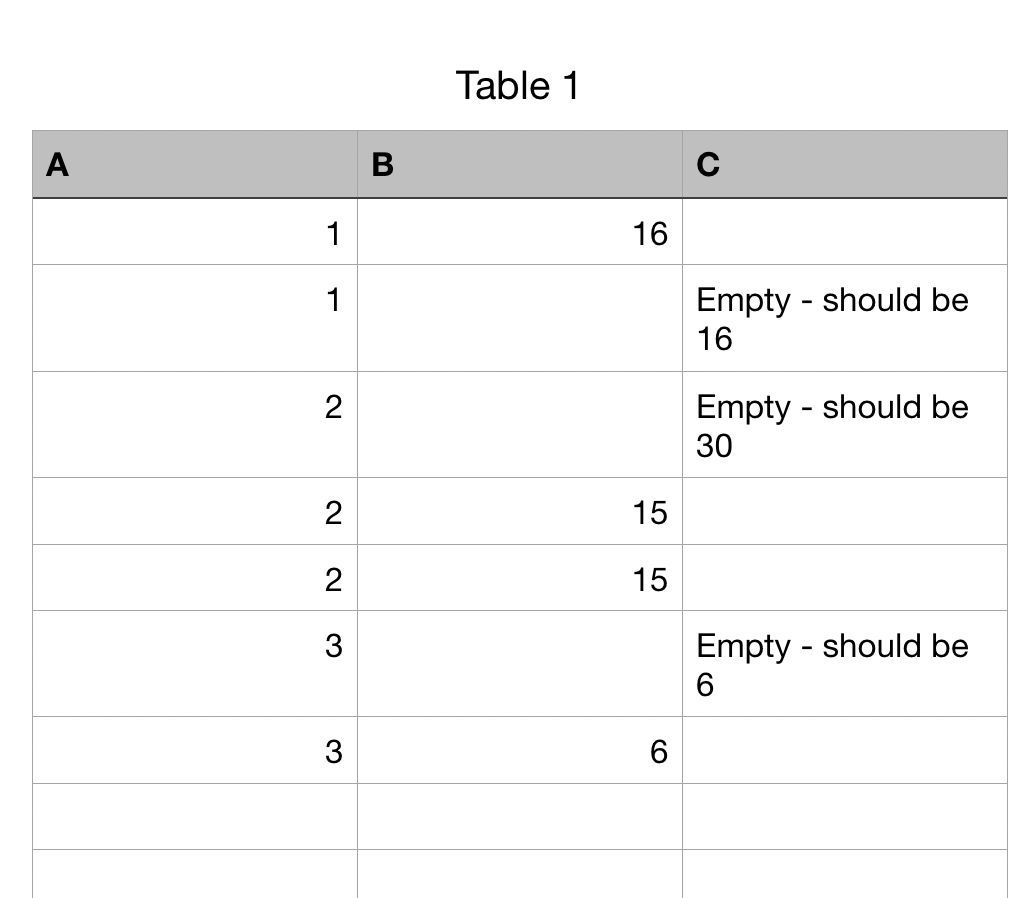The image size is (1036, 898).
Task: Click second row column A cell
Action: (195, 318)
